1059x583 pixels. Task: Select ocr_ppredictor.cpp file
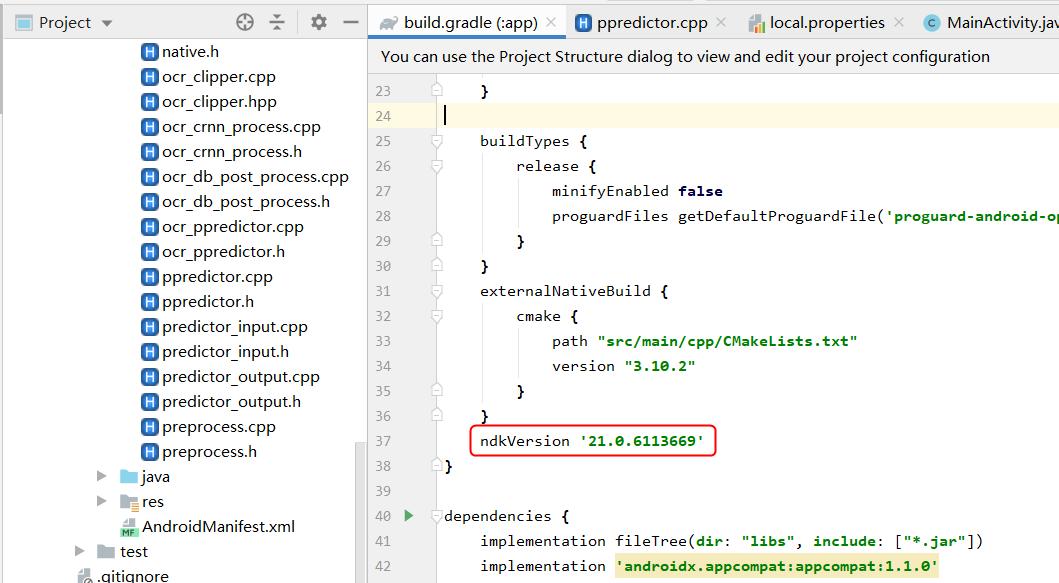click(x=232, y=227)
